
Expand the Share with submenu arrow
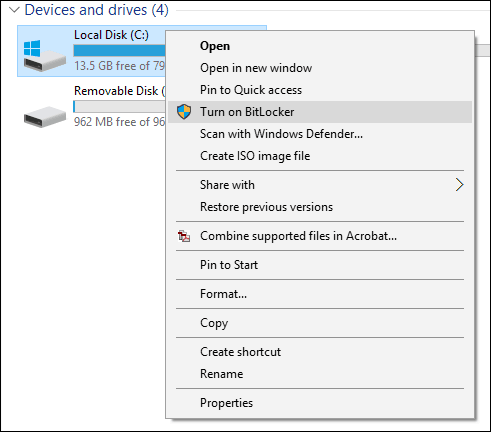pyautogui.click(x=459, y=185)
